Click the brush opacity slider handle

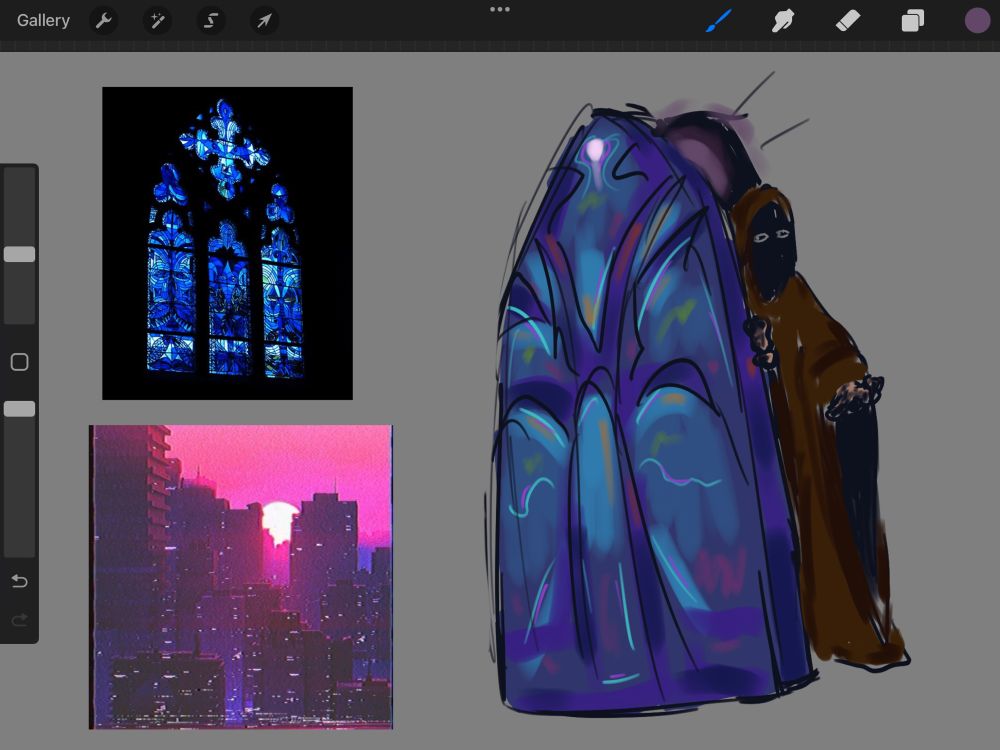tap(19, 409)
